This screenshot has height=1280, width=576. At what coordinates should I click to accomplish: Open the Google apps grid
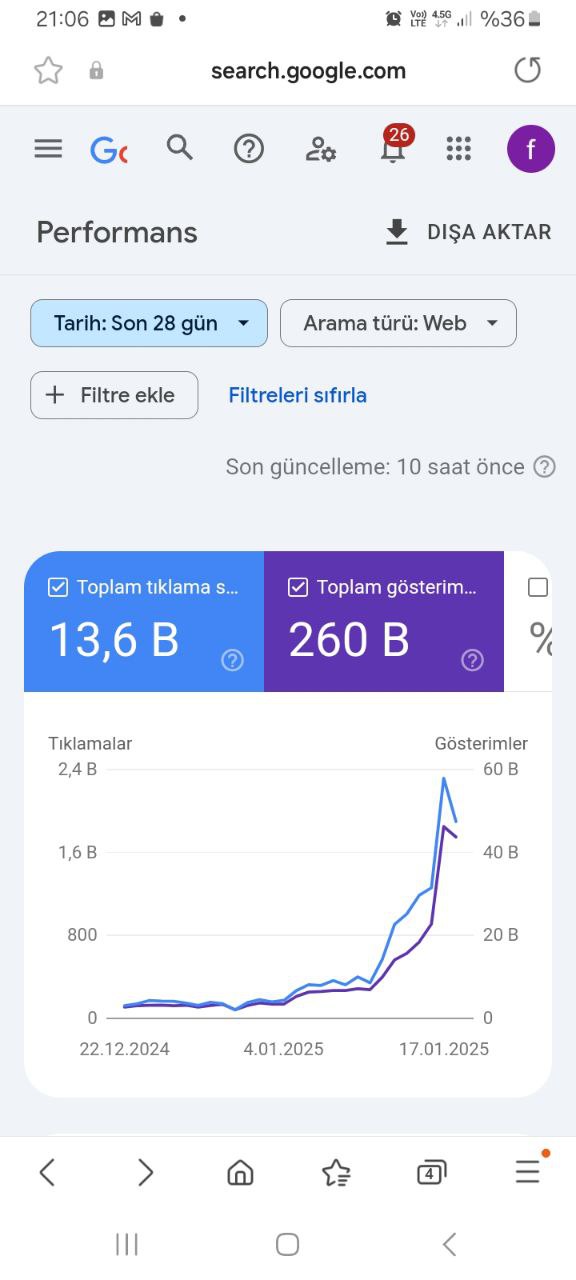(x=458, y=149)
